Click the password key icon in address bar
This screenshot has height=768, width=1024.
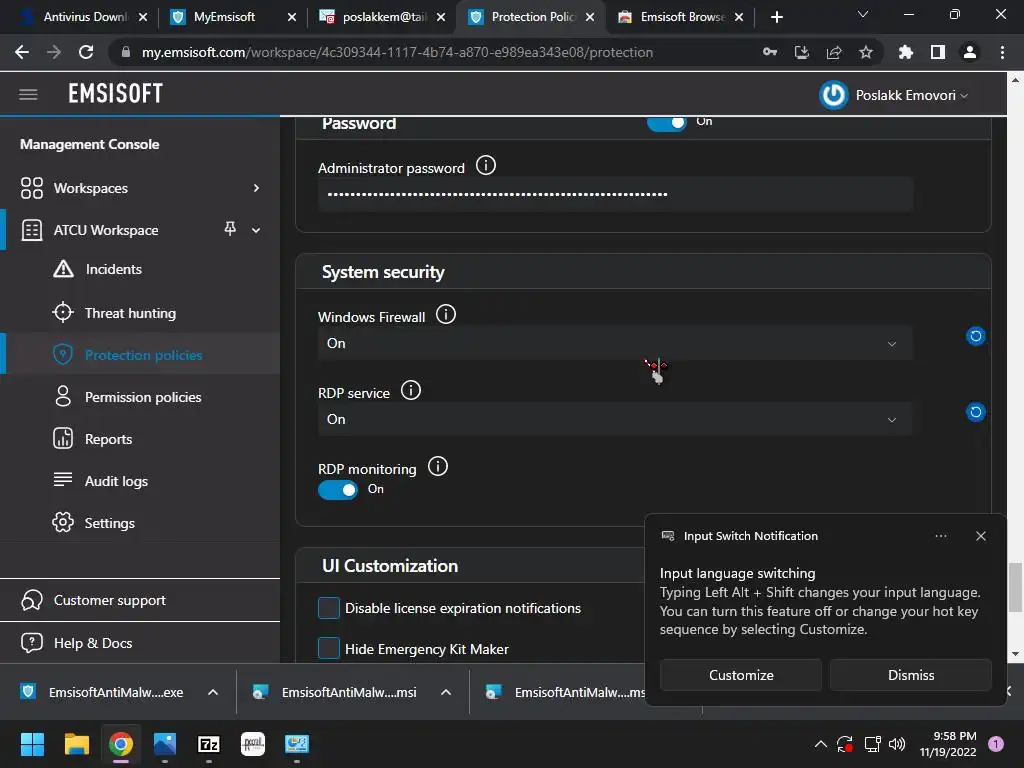click(770, 52)
